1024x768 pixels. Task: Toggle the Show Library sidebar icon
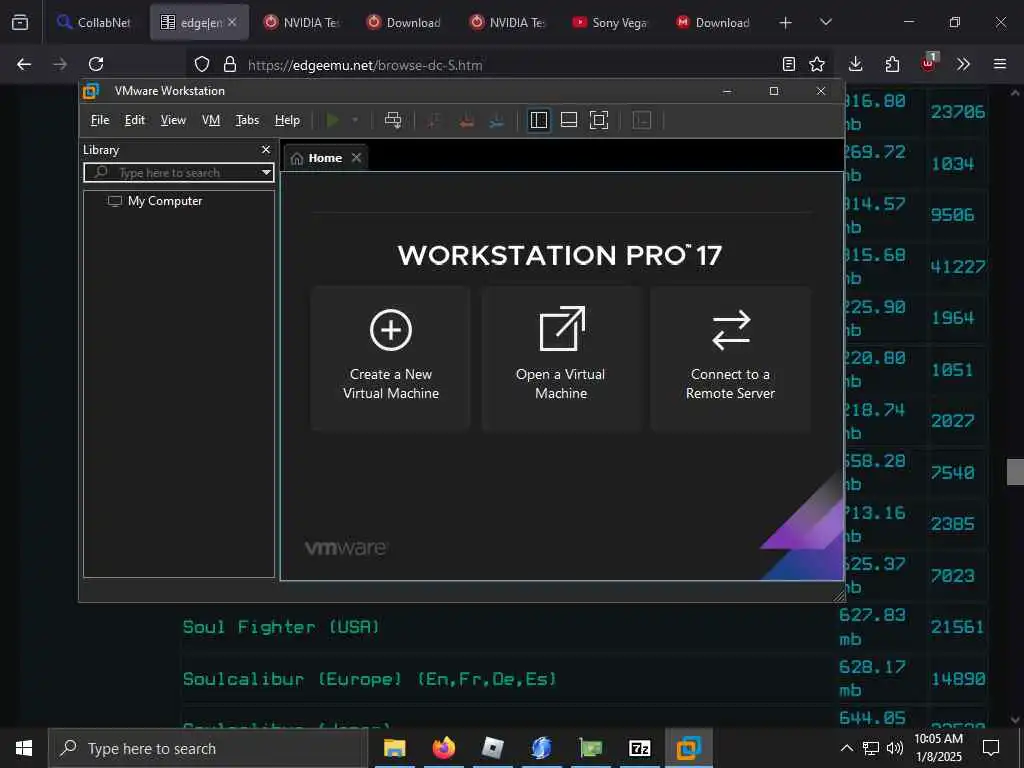[539, 120]
